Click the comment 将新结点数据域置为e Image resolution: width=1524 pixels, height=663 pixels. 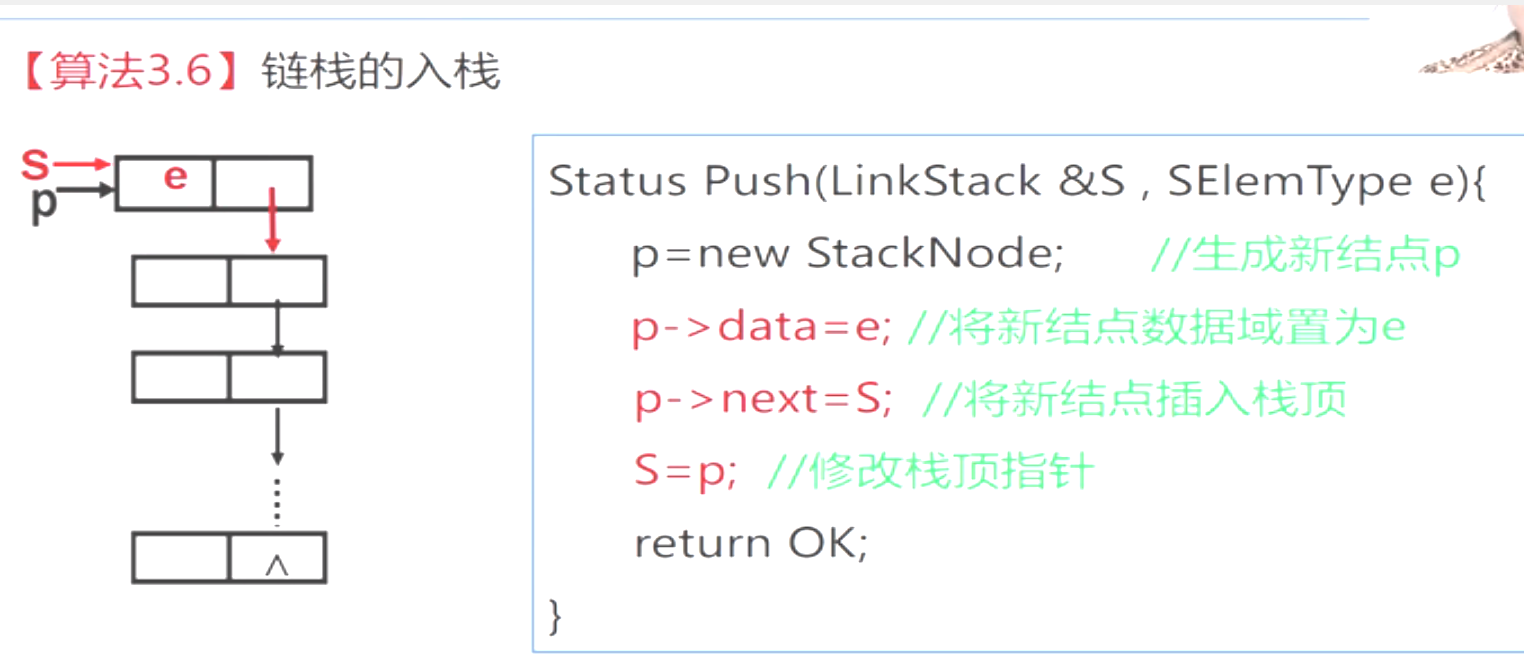tap(1156, 328)
